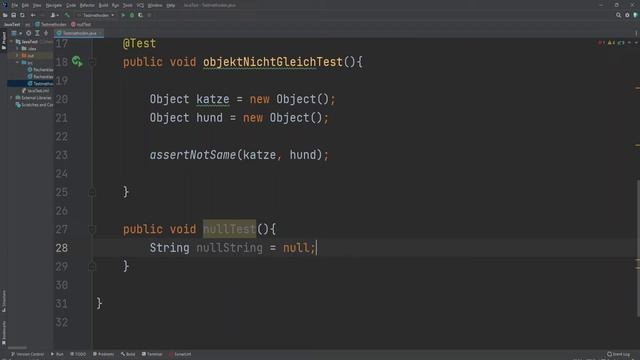This screenshot has width=640, height=360.
Task: Open the Build menu
Action: [x=104, y=5]
